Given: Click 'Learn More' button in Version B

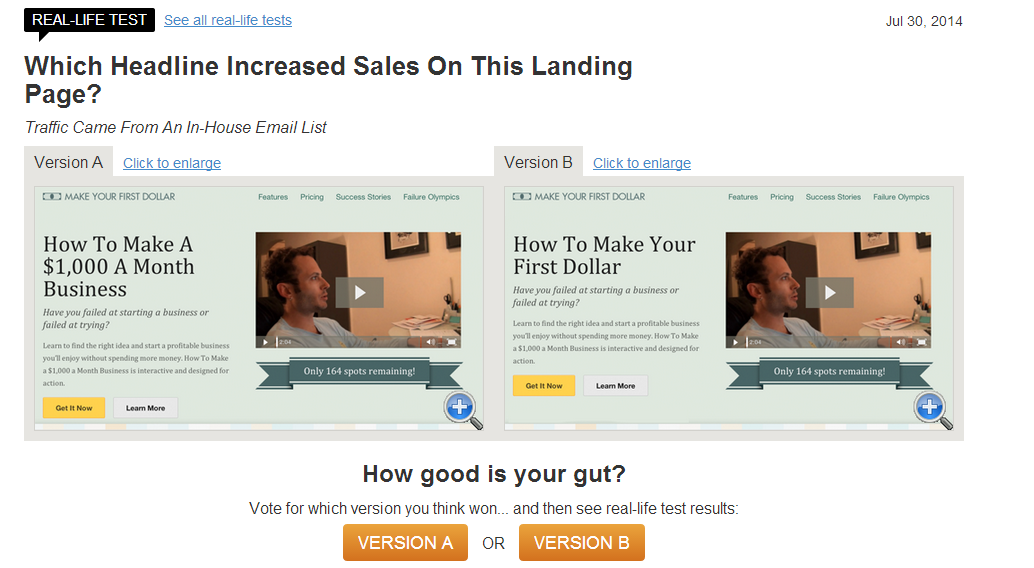Looking at the screenshot, I should (615, 386).
